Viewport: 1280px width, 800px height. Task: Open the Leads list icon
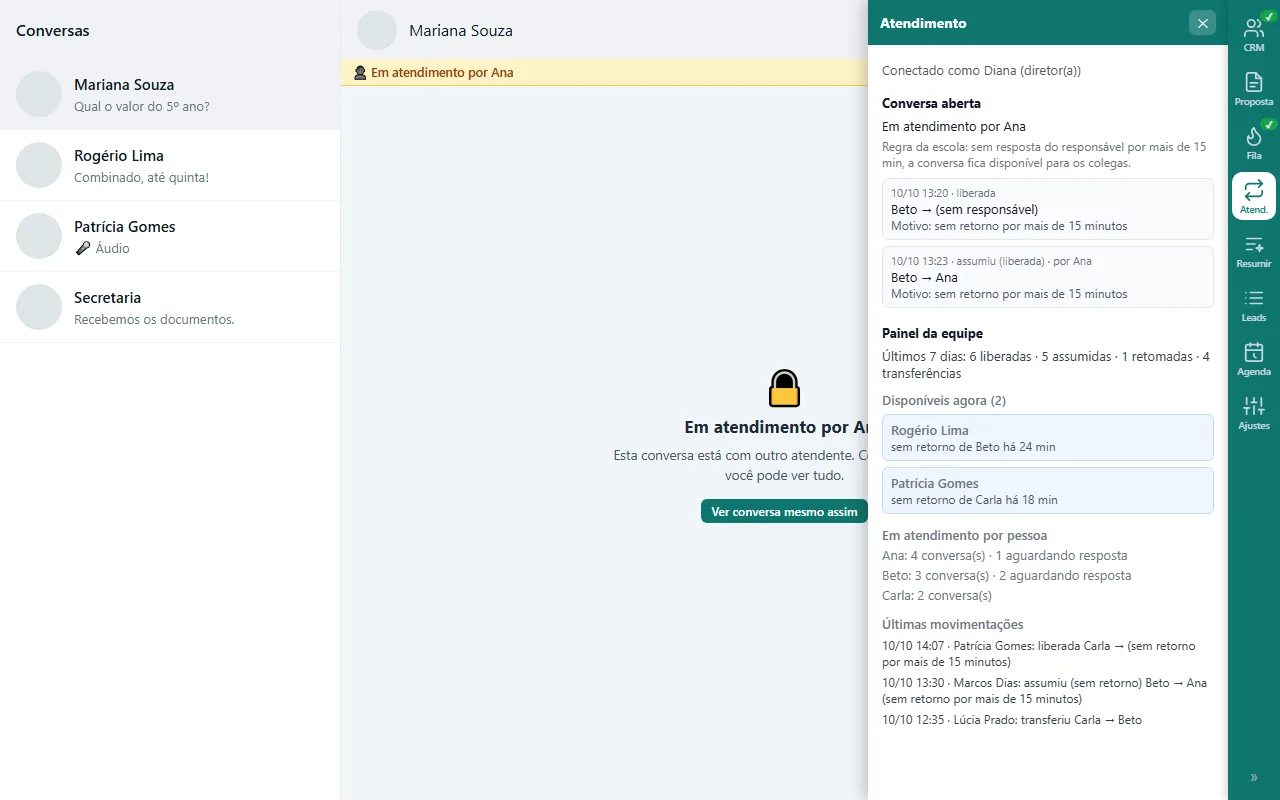point(1254,304)
